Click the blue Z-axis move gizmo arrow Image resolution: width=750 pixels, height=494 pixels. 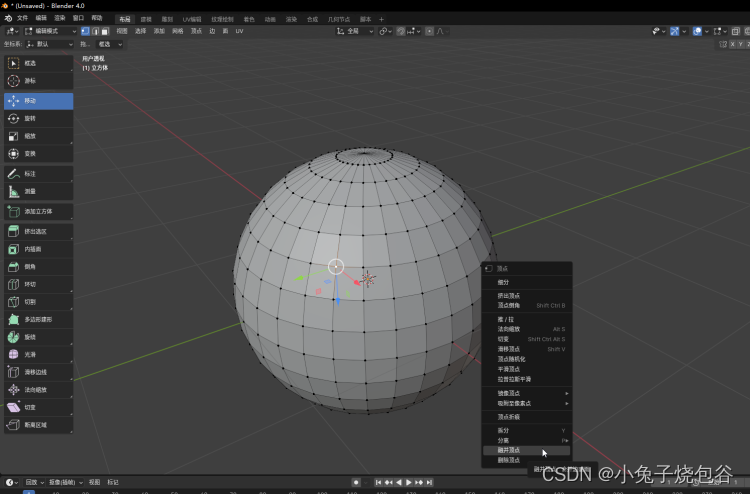338,301
